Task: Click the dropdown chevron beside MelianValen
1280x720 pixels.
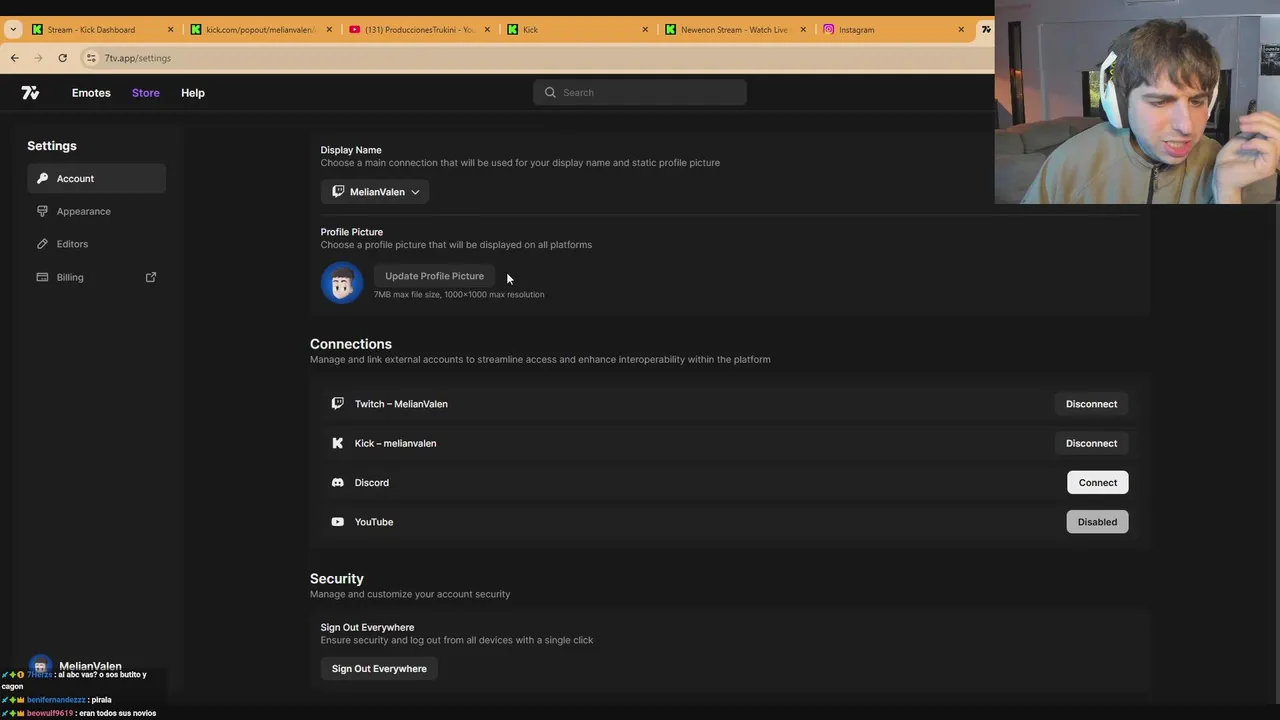Action: coord(415,192)
